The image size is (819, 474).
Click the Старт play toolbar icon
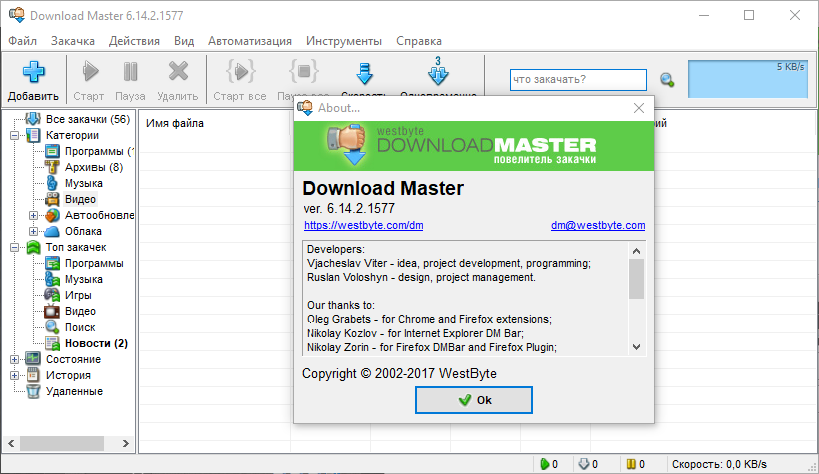89,72
